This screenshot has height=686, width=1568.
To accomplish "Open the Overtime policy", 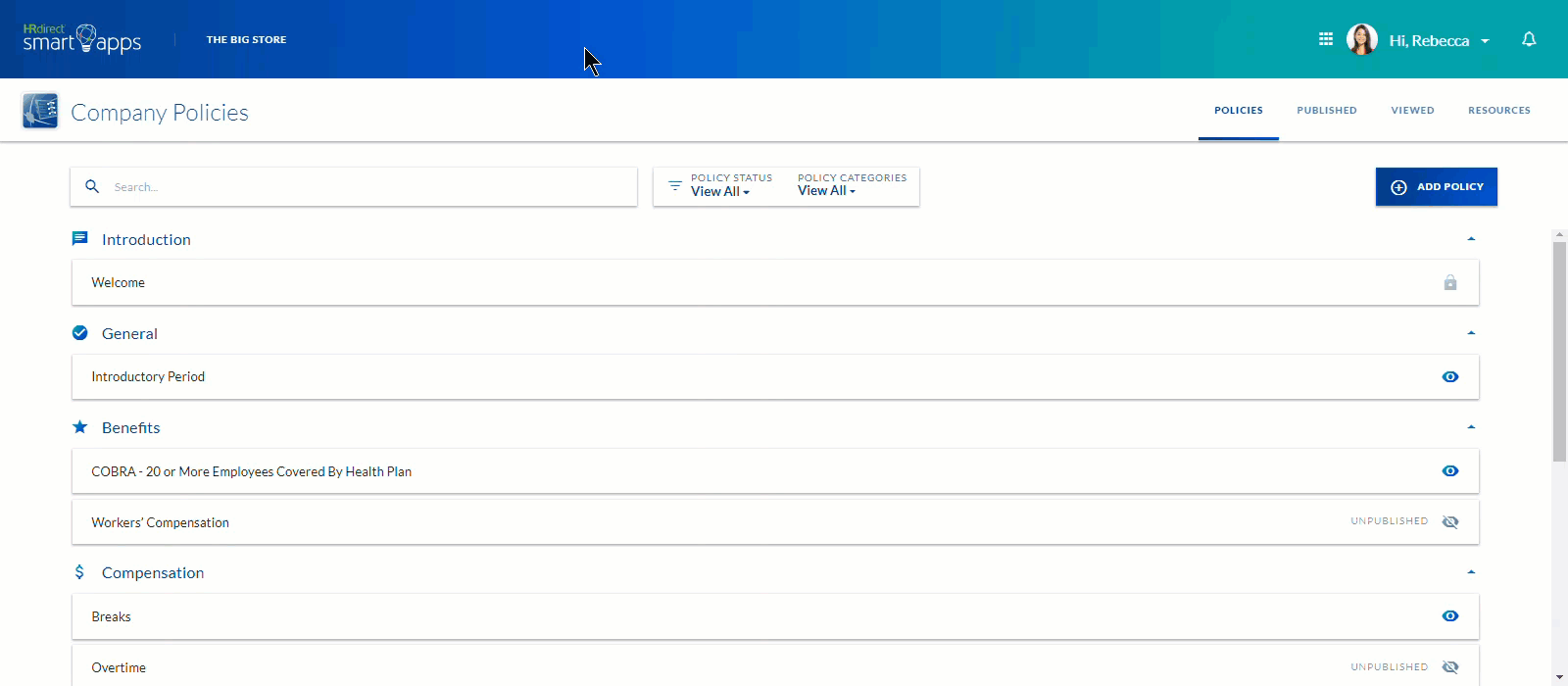I will point(775,667).
